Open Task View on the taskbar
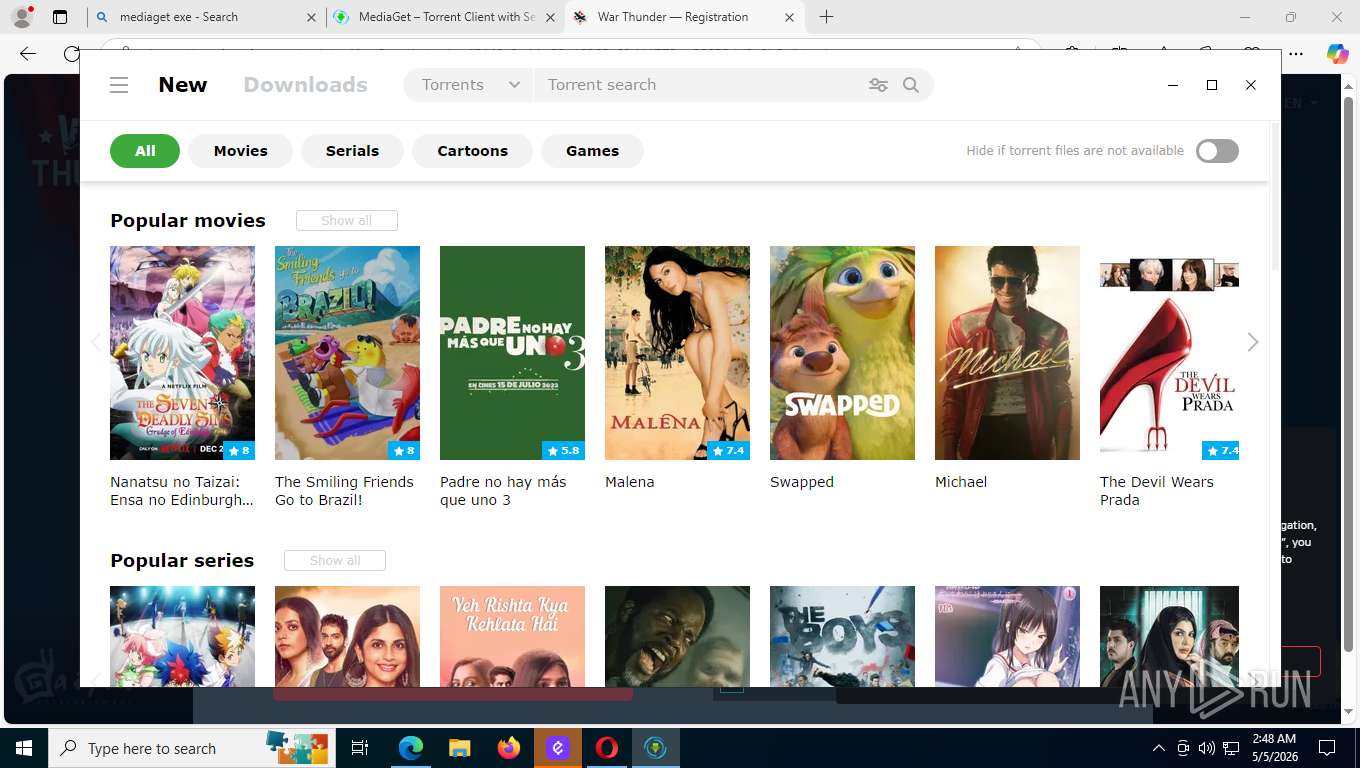The width and height of the screenshot is (1360, 768). (x=361, y=748)
